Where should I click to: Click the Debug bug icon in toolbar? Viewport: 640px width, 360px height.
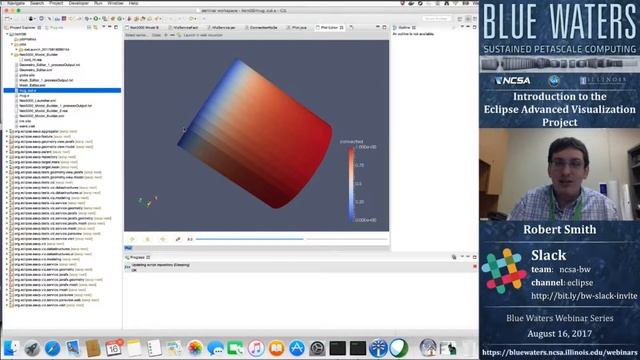coord(88,19)
